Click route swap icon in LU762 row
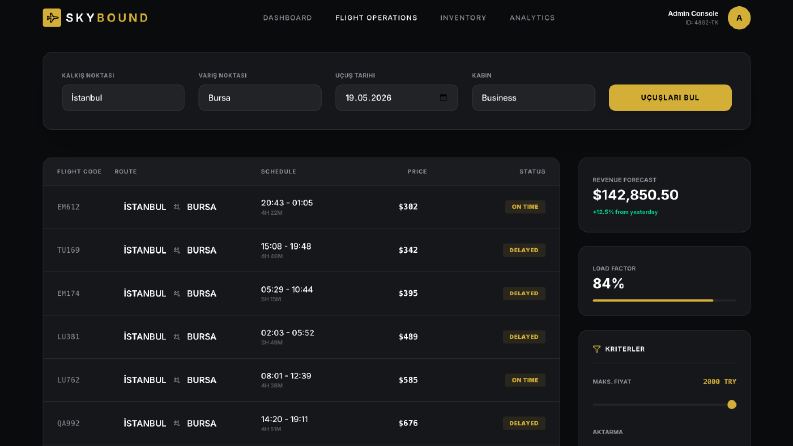The image size is (793, 446). (x=177, y=380)
